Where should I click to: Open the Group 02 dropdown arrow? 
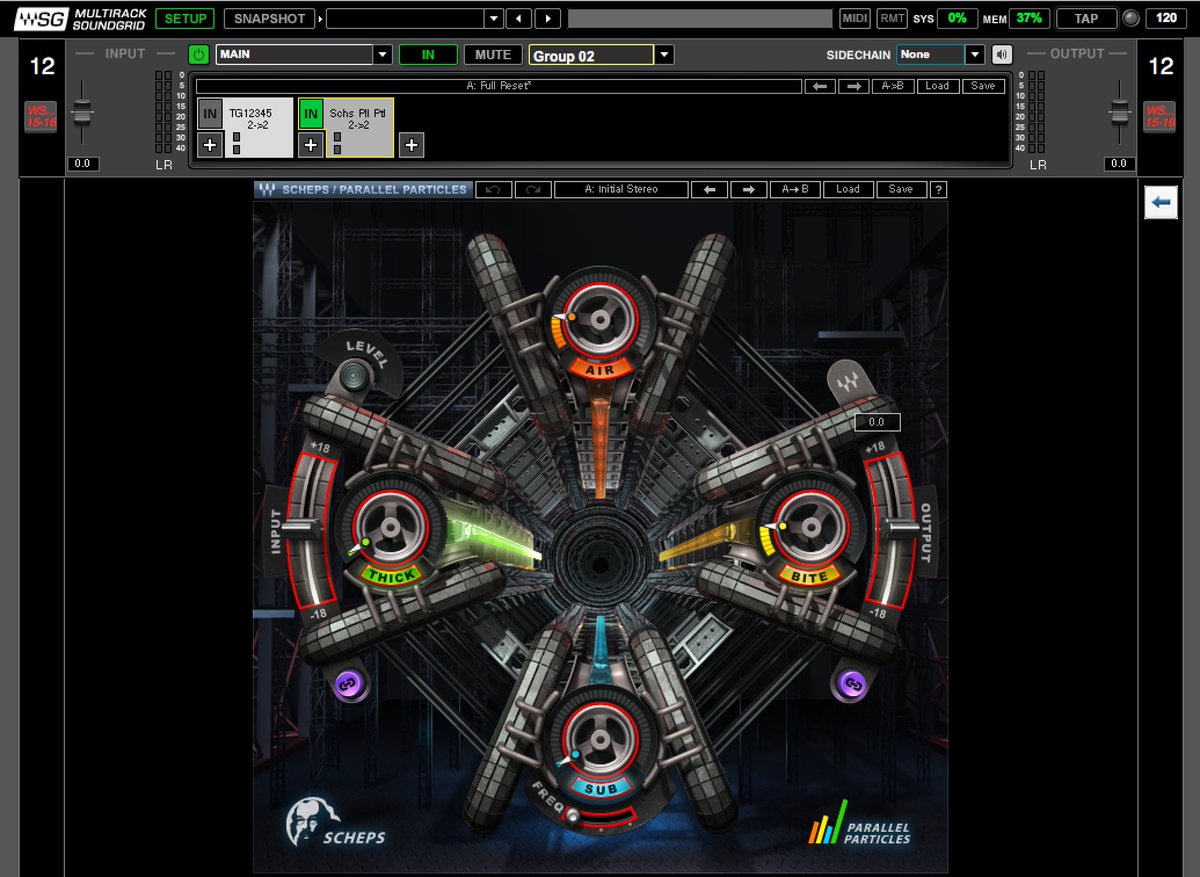click(665, 55)
